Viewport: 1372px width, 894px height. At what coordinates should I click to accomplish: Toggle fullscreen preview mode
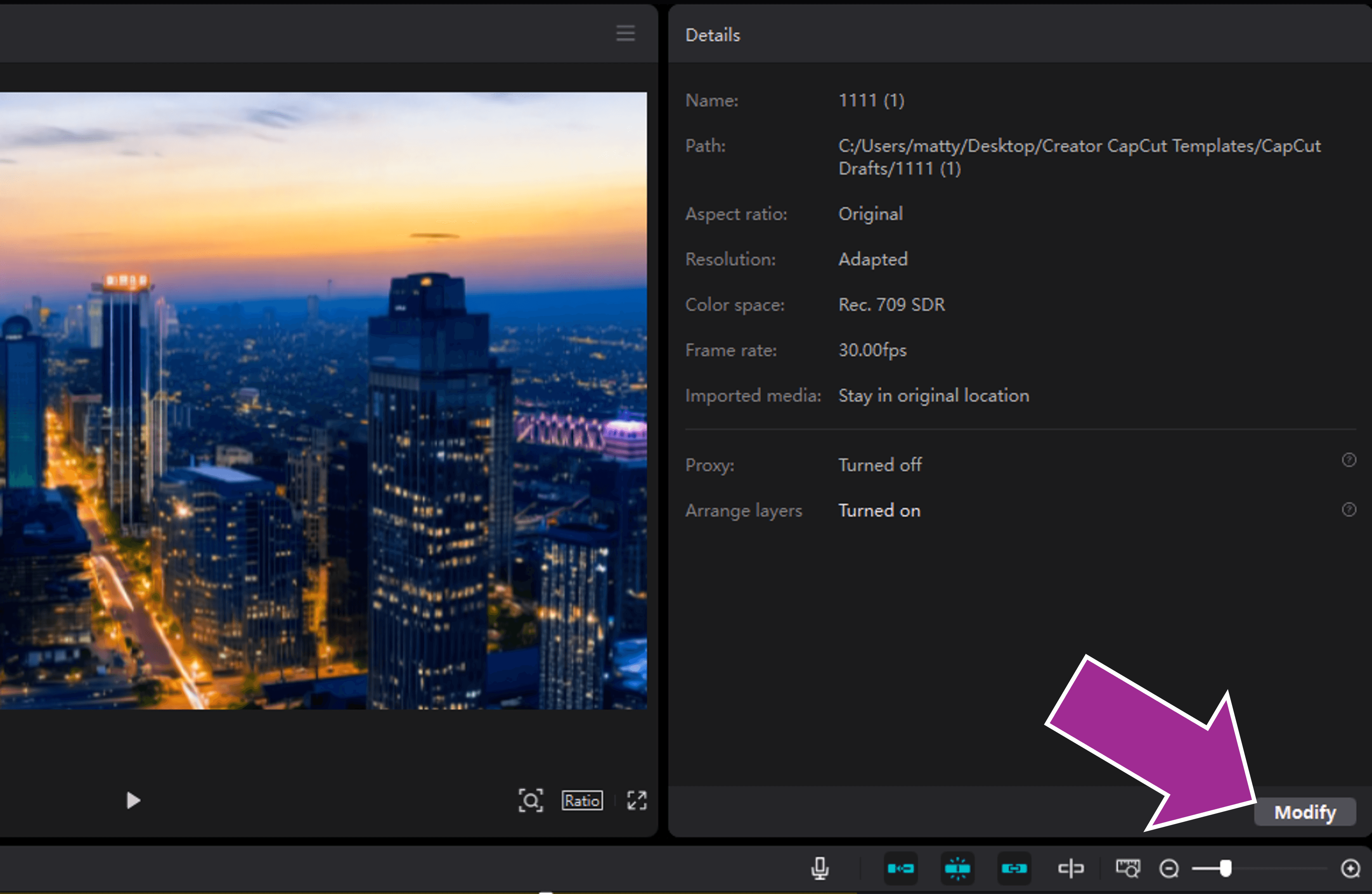(x=636, y=801)
